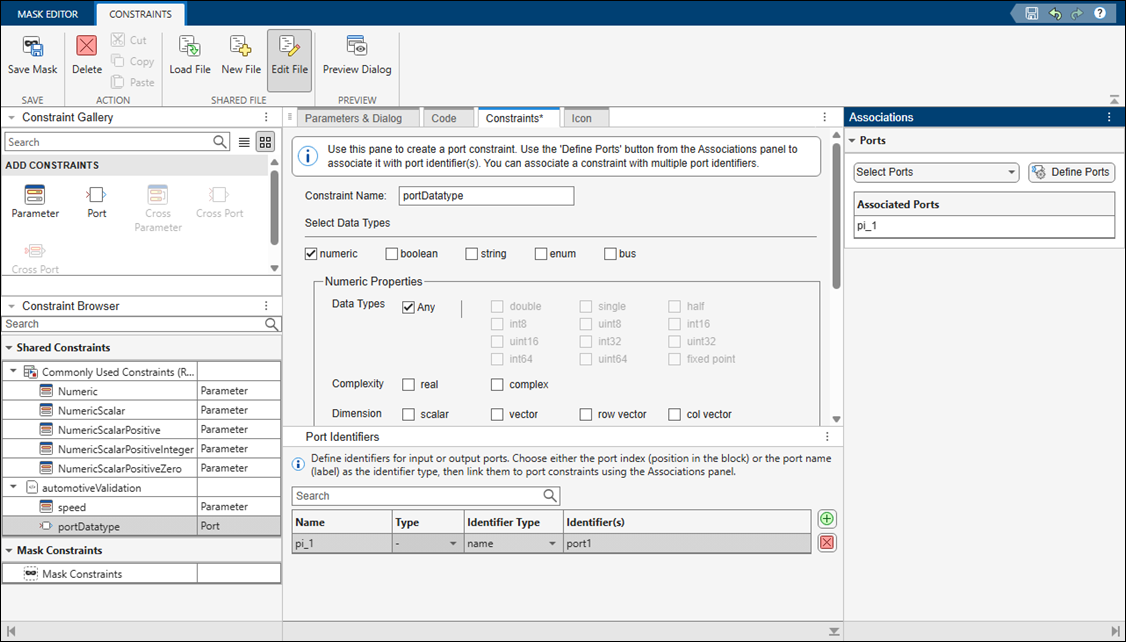
Task: Add a port identifier with the green plus icon
Action: pyautogui.click(x=826, y=519)
